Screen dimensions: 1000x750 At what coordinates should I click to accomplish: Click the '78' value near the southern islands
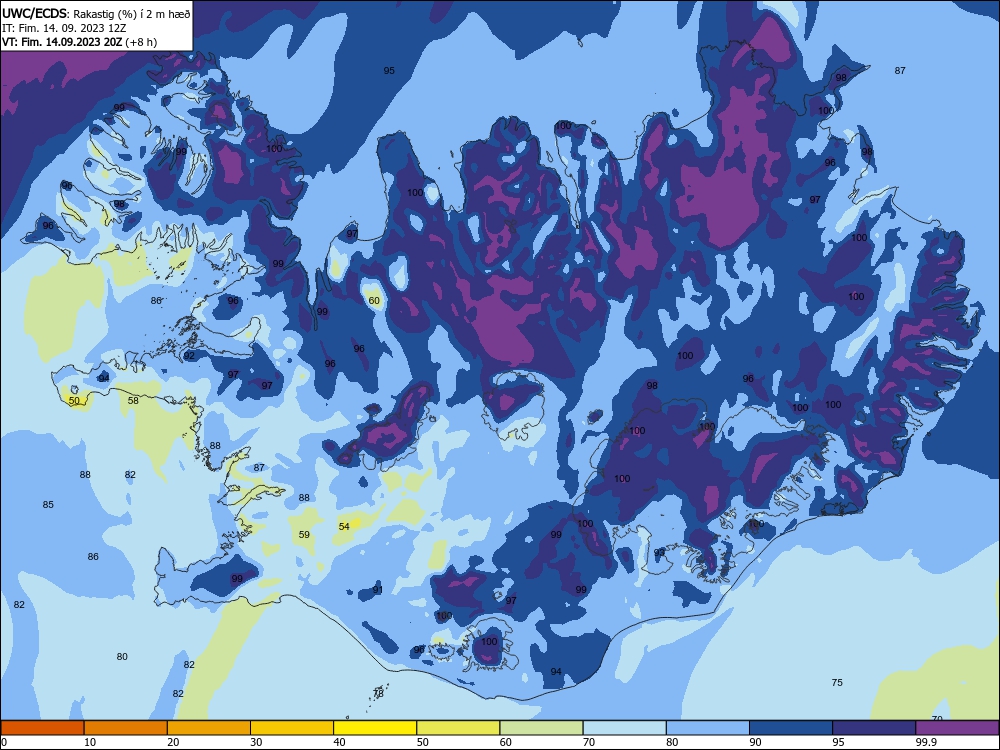[x=378, y=693]
